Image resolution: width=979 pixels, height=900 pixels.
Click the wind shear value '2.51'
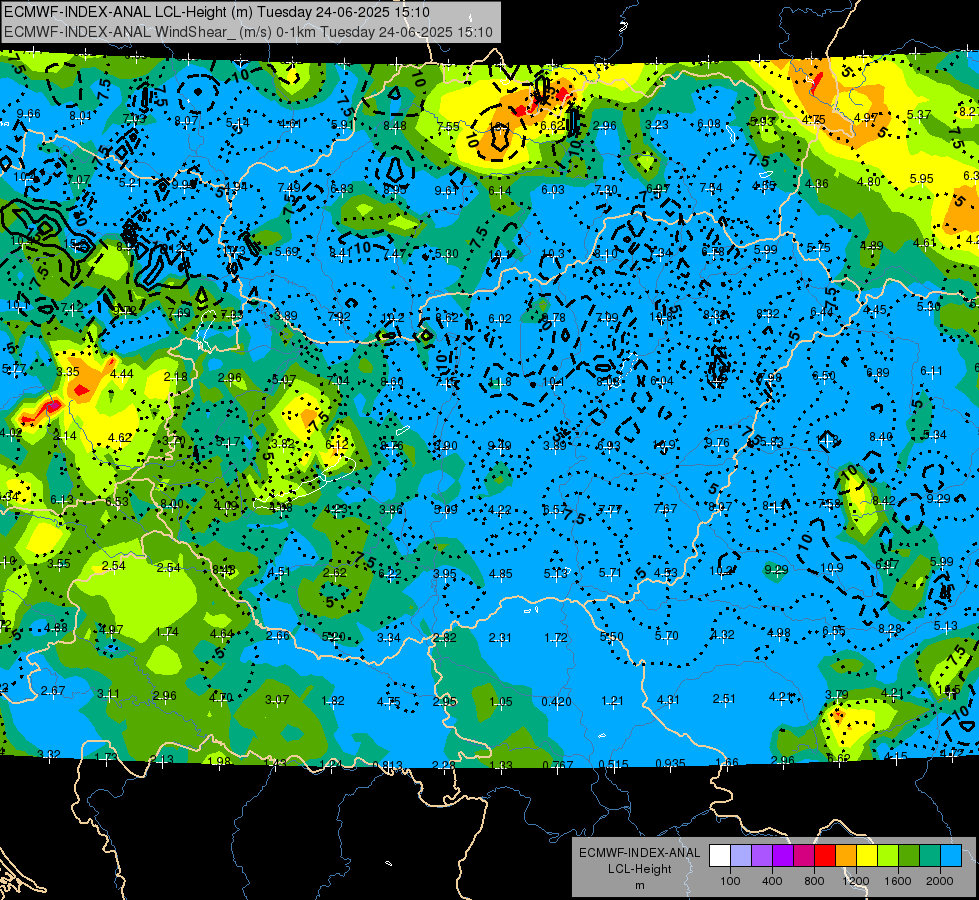(x=724, y=698)
